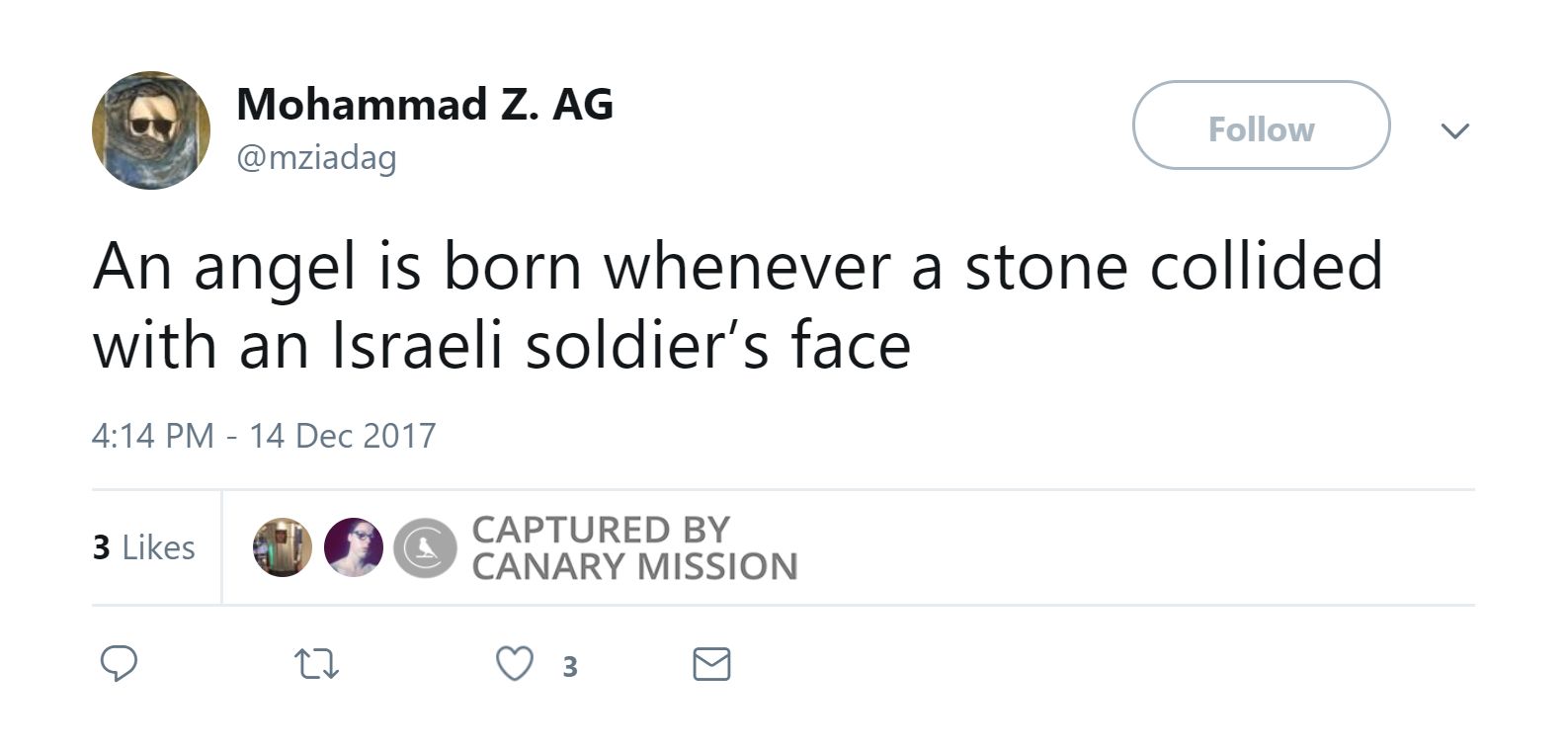Click the Canary Mission bird logo
This screenshot has width=1568, height=750.
point(423,547)
